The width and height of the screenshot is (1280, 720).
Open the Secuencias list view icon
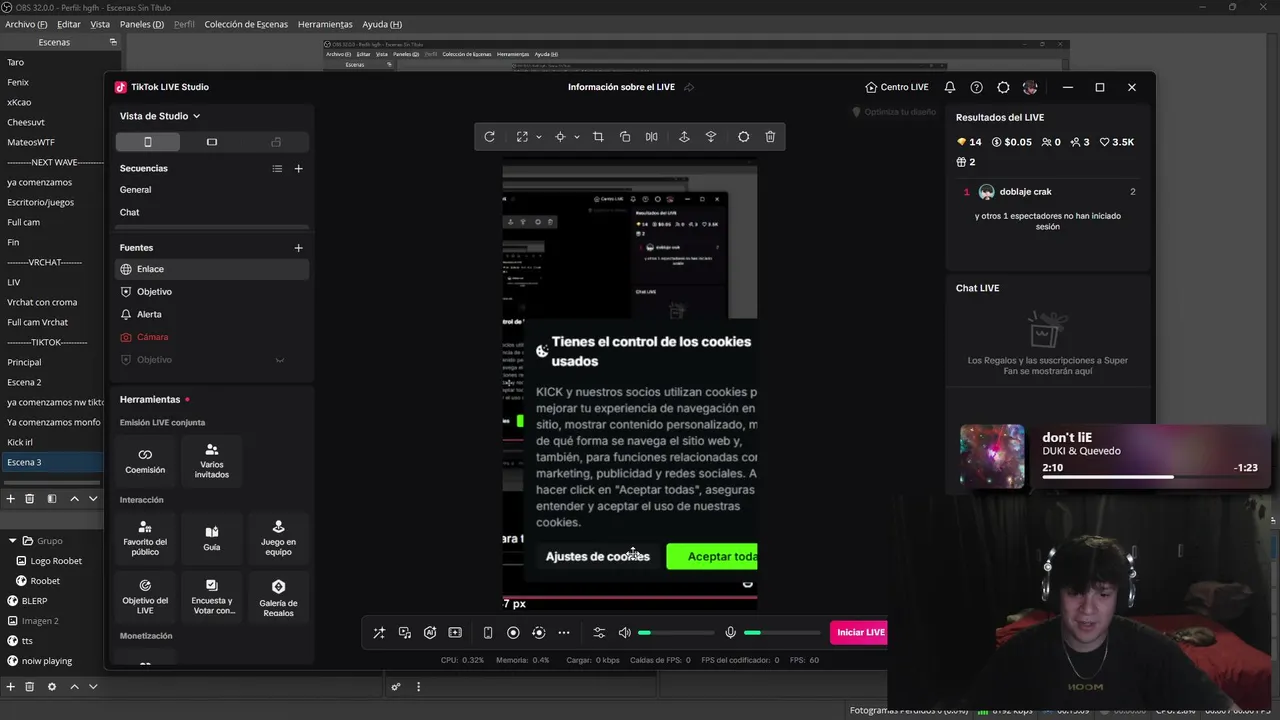click(x=277, y=168)
